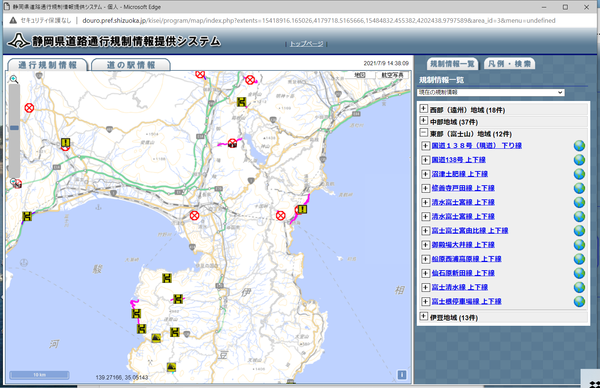The image size is (600, 388).
Task: Select the 規制情報一覧 tab
Action: pos(452,64)
